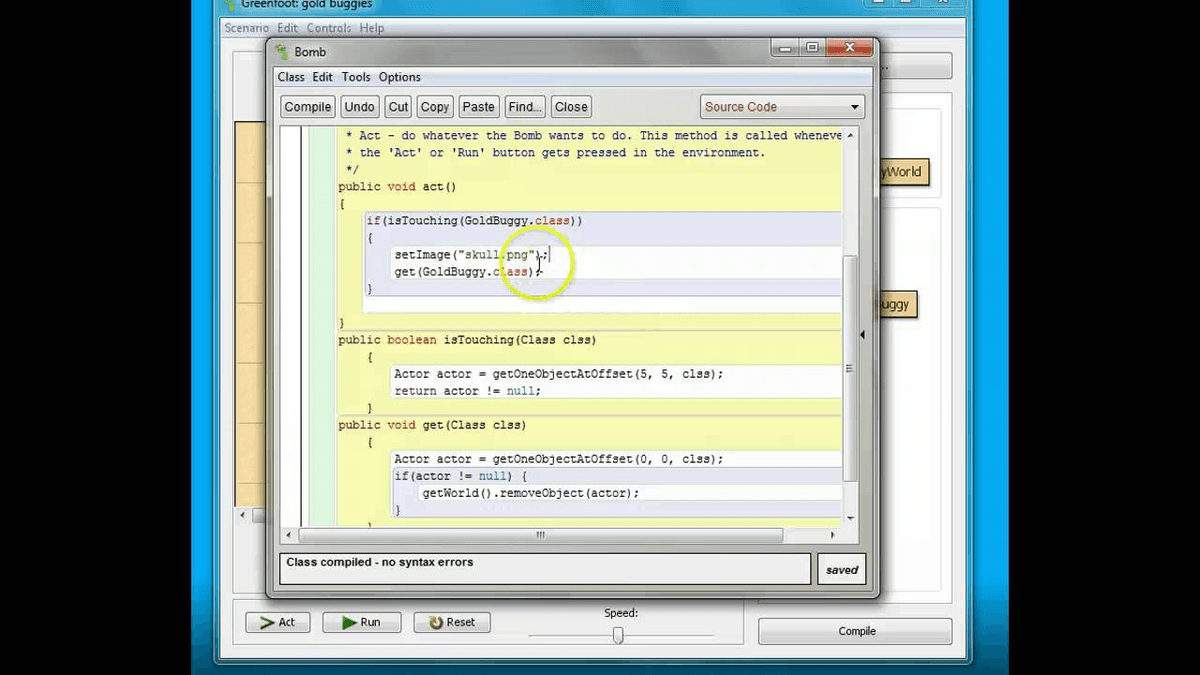This screenshot has width=1200, height=675.
Task: Open the Greenfoot Scenario menu
Action: pyautogui.click(x=246, y=28)
